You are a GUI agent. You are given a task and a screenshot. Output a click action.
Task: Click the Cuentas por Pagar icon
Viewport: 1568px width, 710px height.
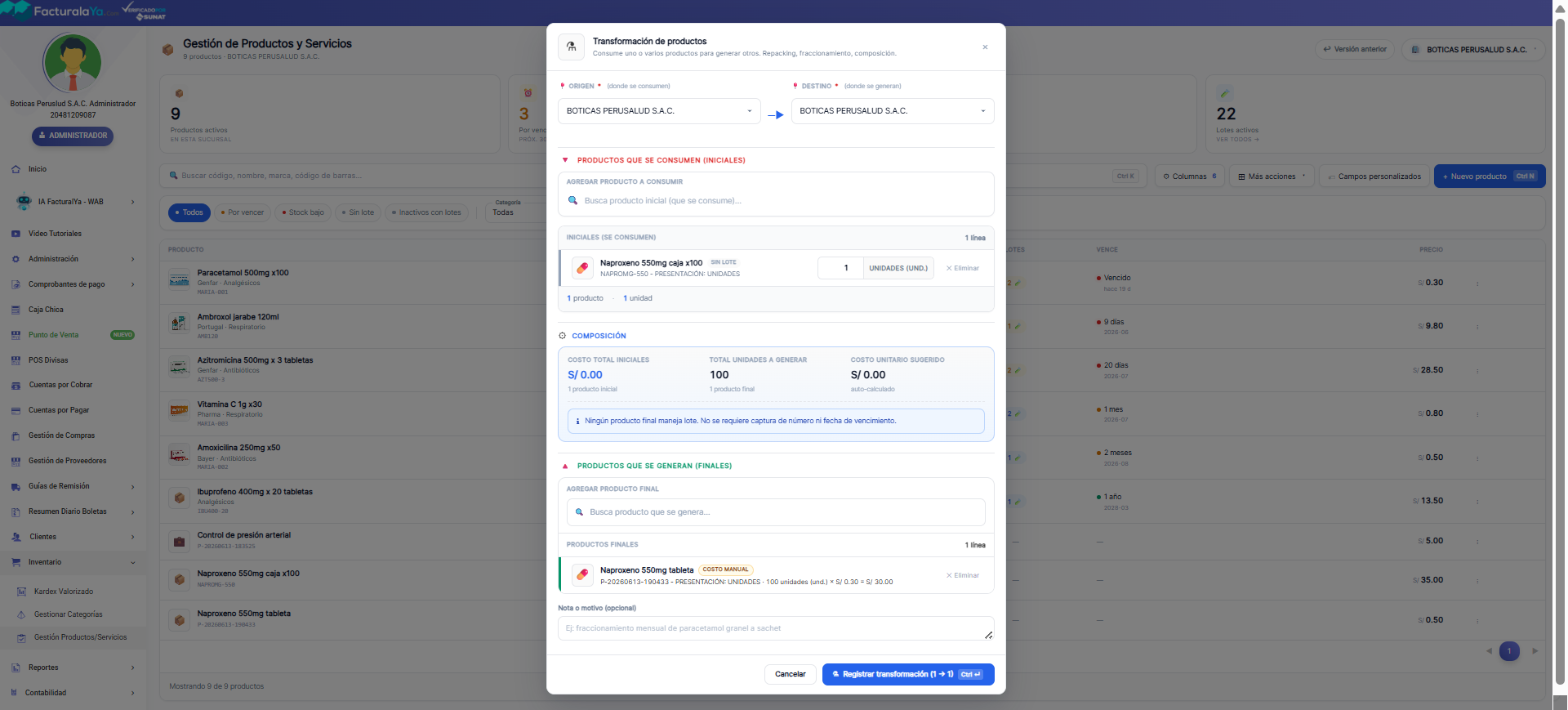pyautogui.click(x=16, y=411)
